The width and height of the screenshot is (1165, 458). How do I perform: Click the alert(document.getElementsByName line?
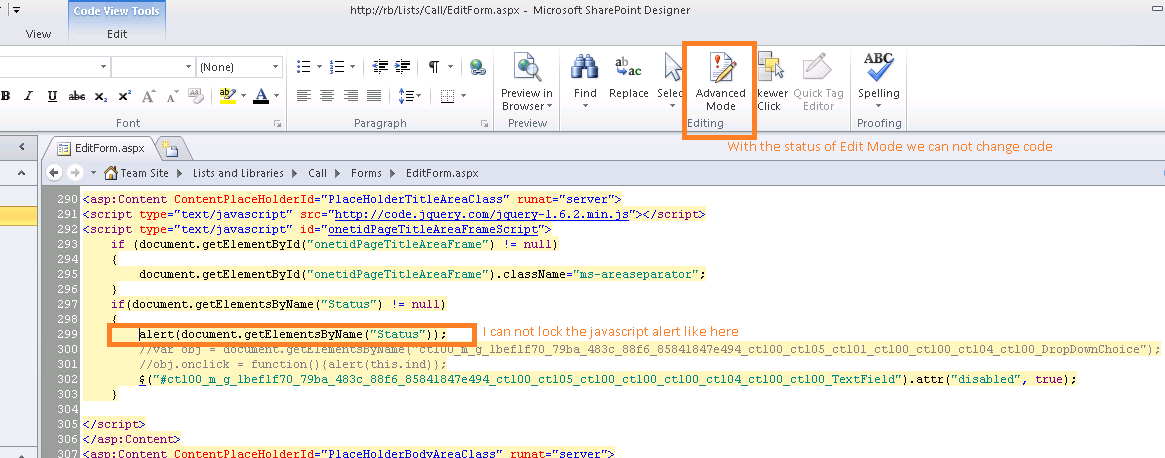tap(293, 335)
